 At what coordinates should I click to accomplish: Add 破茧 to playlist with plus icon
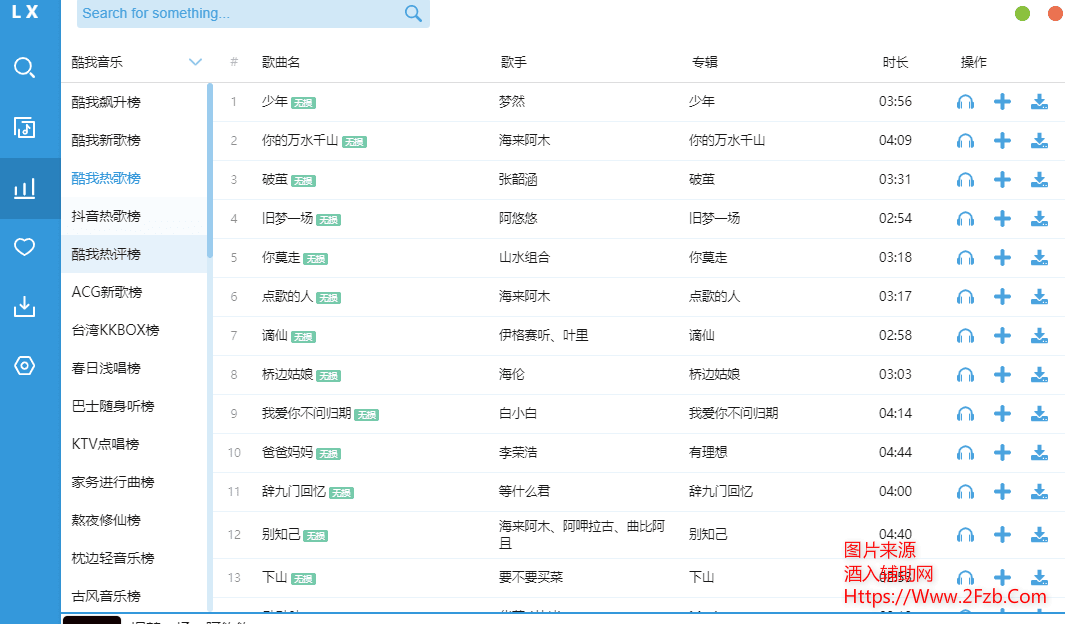[1002, 180]
